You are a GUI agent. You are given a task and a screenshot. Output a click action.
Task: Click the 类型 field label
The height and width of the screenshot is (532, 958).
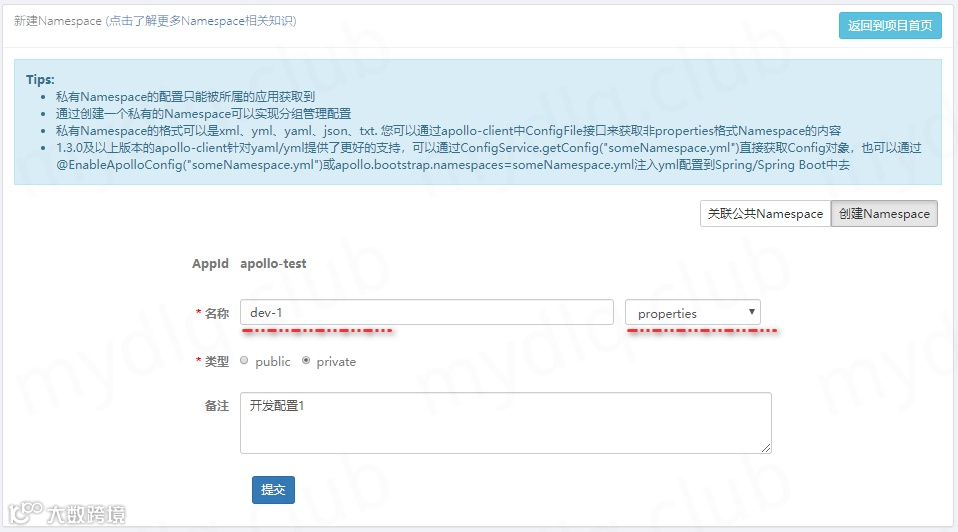coord(216,362)
